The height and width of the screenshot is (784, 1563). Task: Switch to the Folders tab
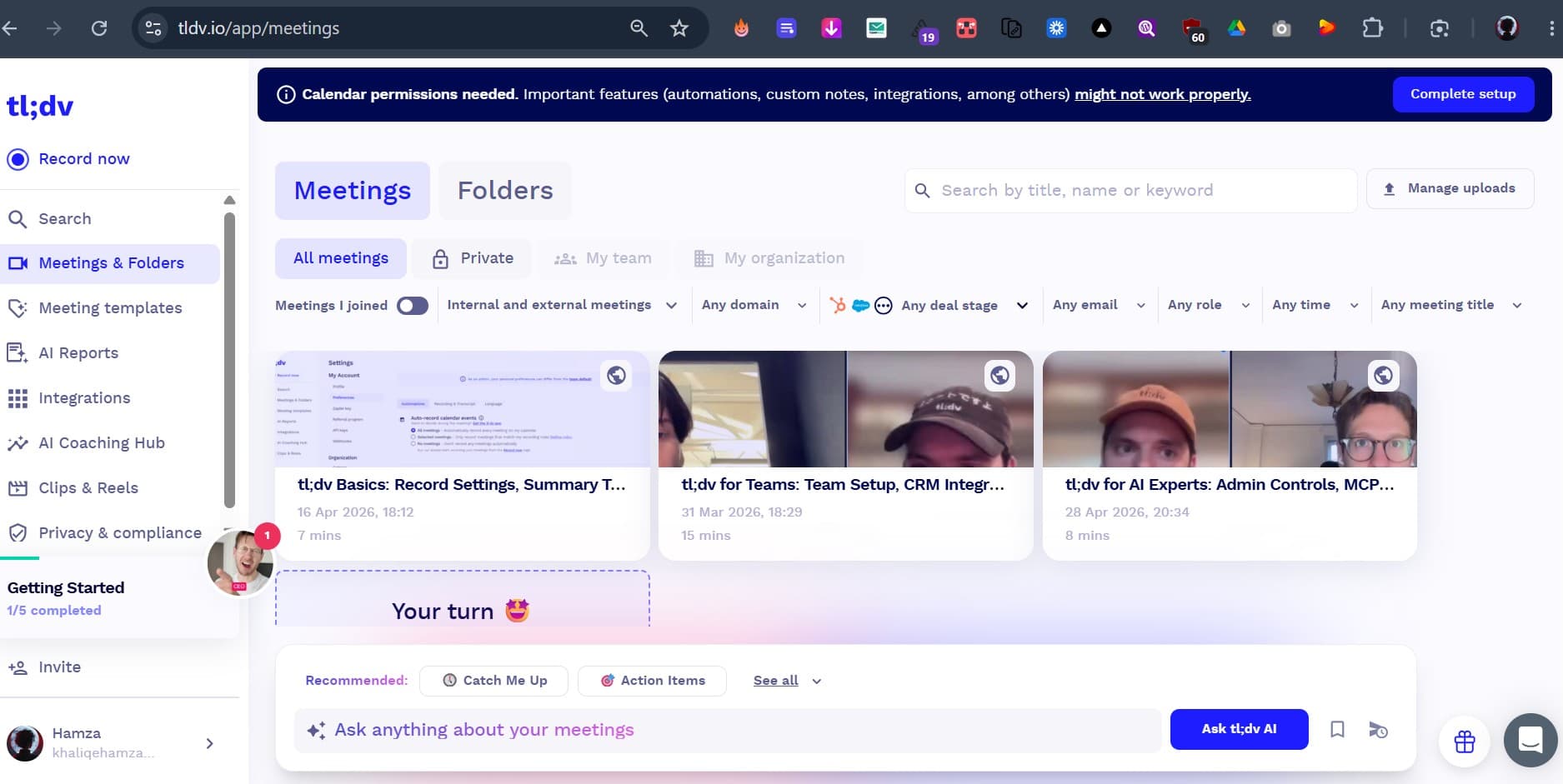pyautogui.click(x=505, y=191)
